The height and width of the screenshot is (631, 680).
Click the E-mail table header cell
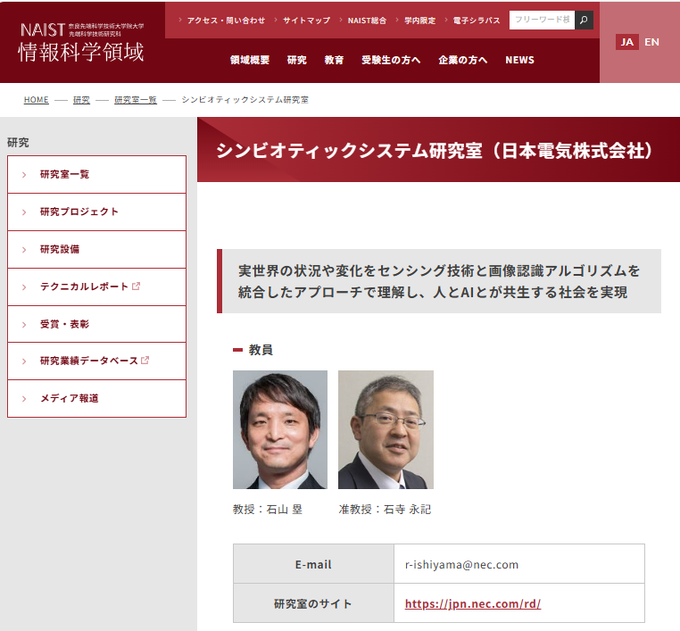(x=314, y=564)
